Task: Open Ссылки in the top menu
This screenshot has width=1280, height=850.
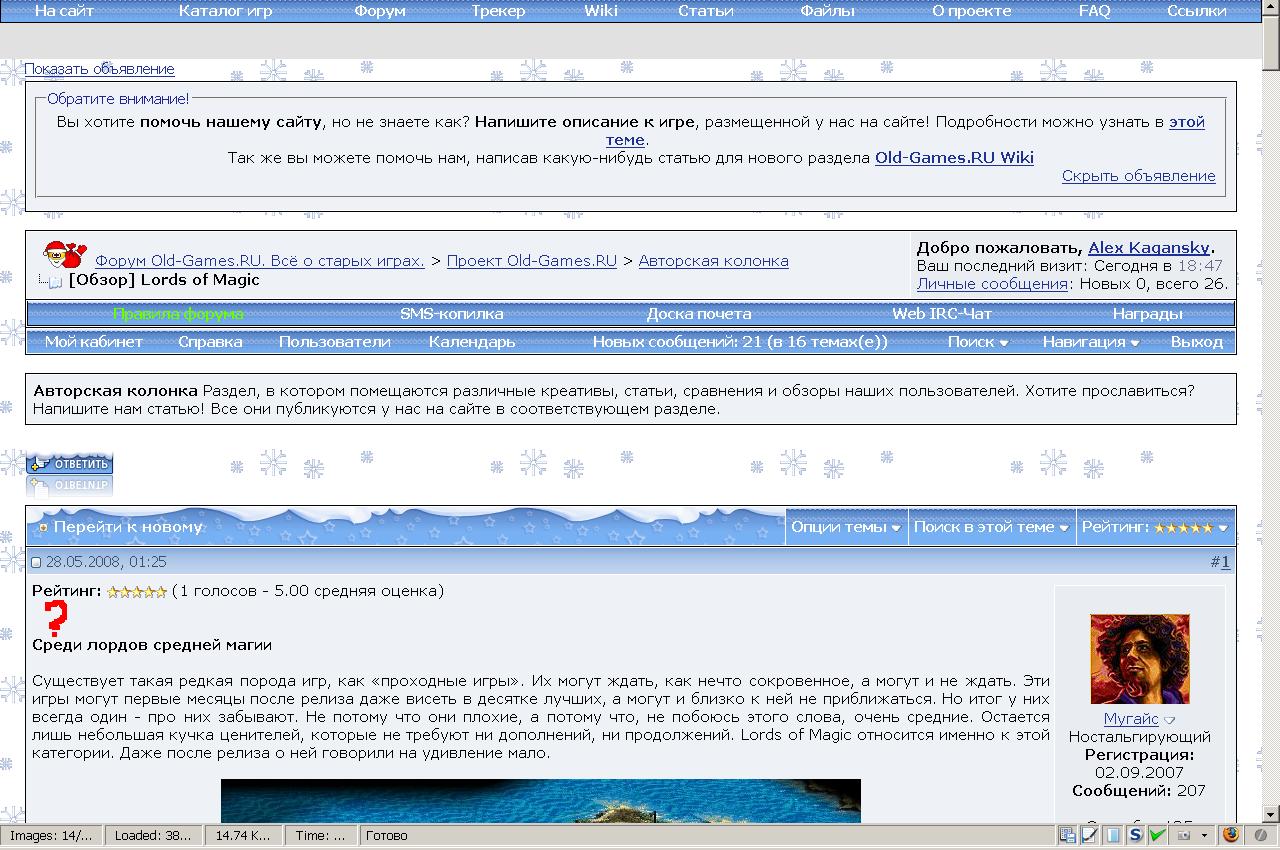Action: tap(1197, 11)
